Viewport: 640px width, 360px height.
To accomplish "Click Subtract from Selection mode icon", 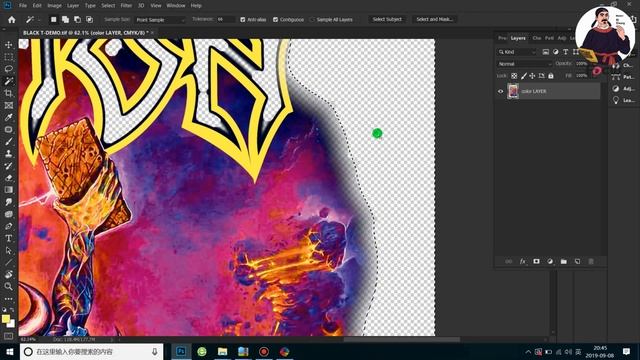I will click(x=77, y=20).
